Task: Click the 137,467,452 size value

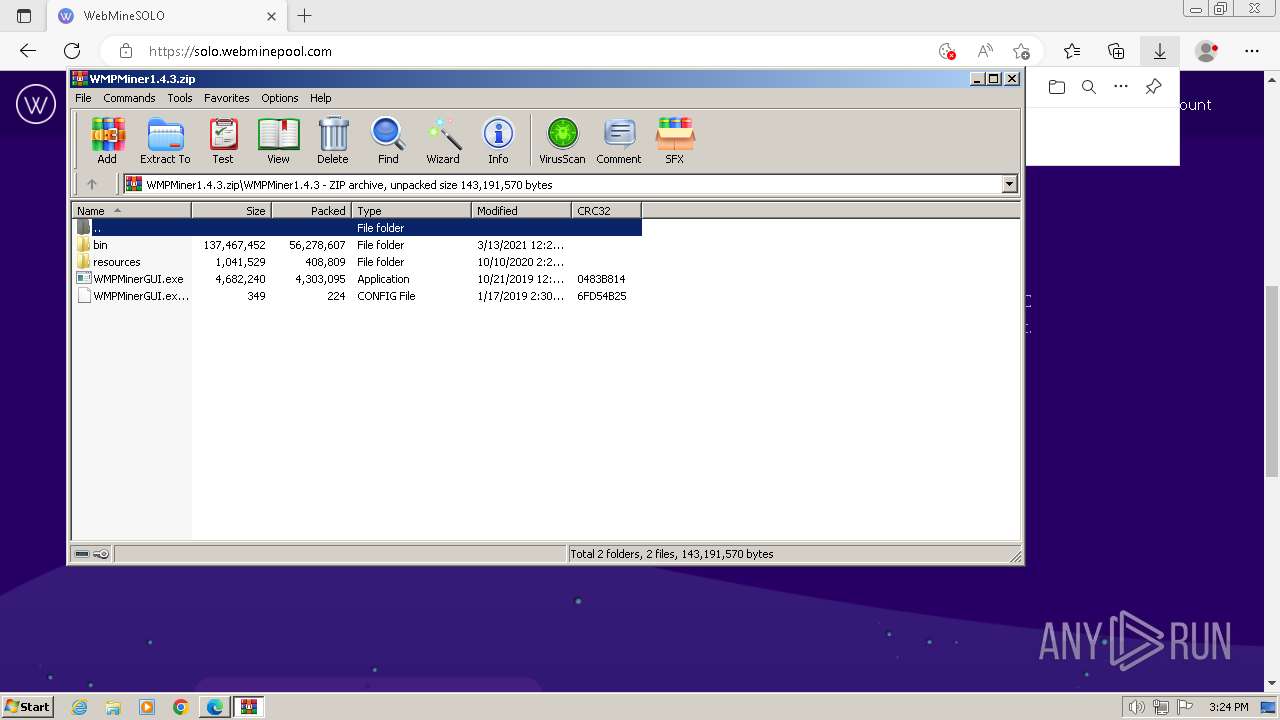Action: [234, 245]
